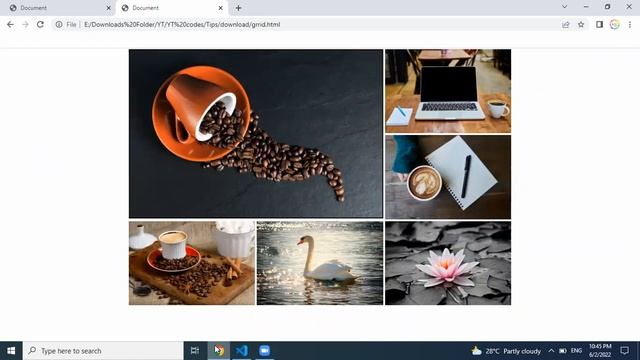Open Visual Studio Code from taskbar
Screen dimensions: 640x360
[x=242, y=351]
